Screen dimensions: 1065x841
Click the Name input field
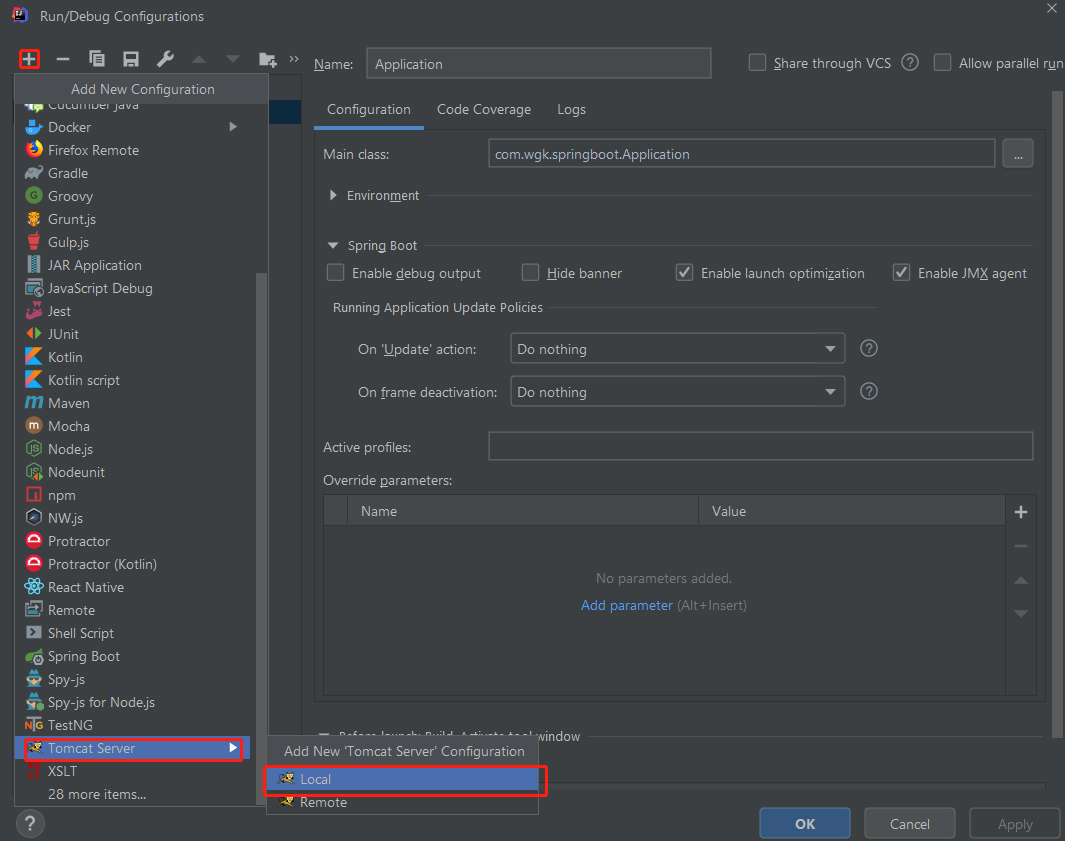[x=539, y=63]
